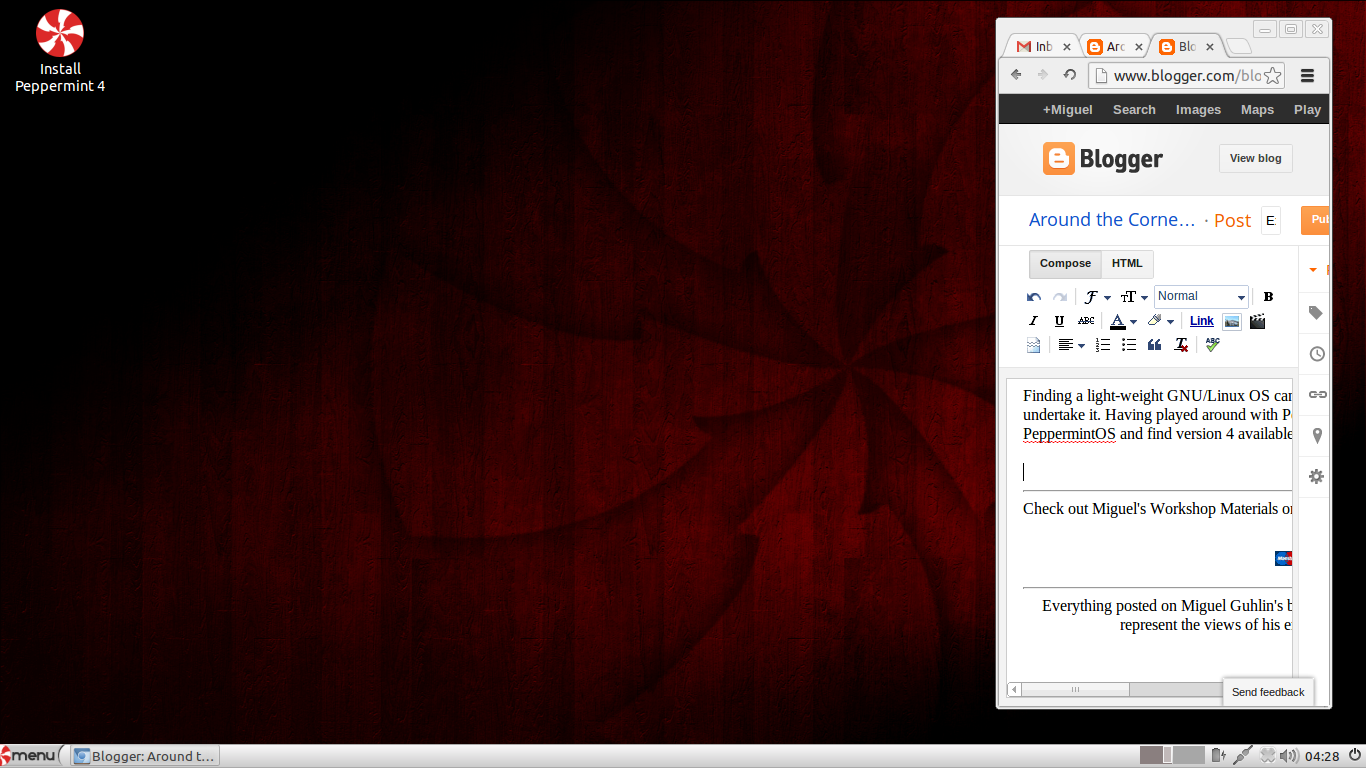Click the remove formatting icon
This screenshot has width=1366, height=768.
point(1181,345)
